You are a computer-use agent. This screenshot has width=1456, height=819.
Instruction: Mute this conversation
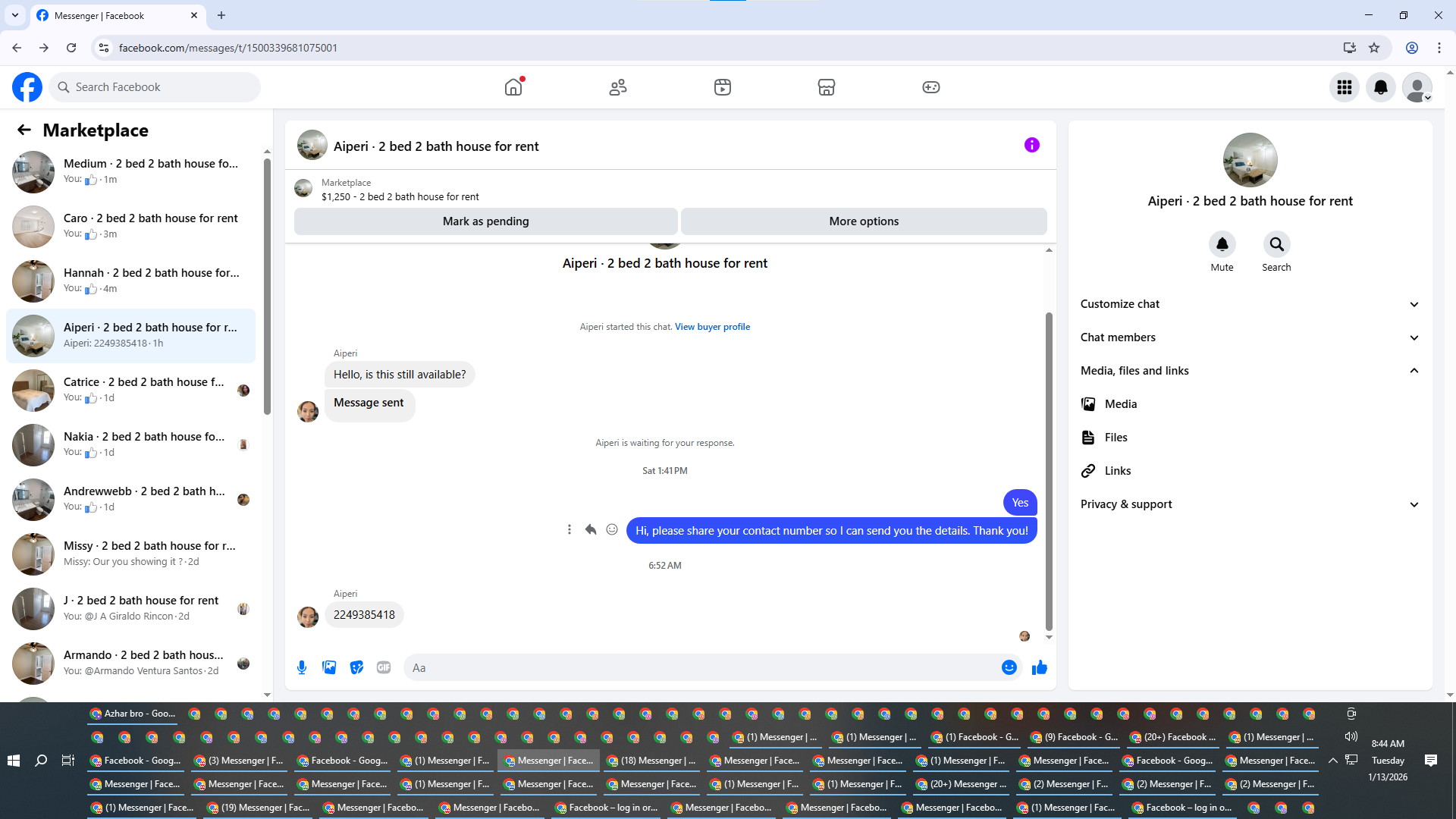pos(1222,245)
